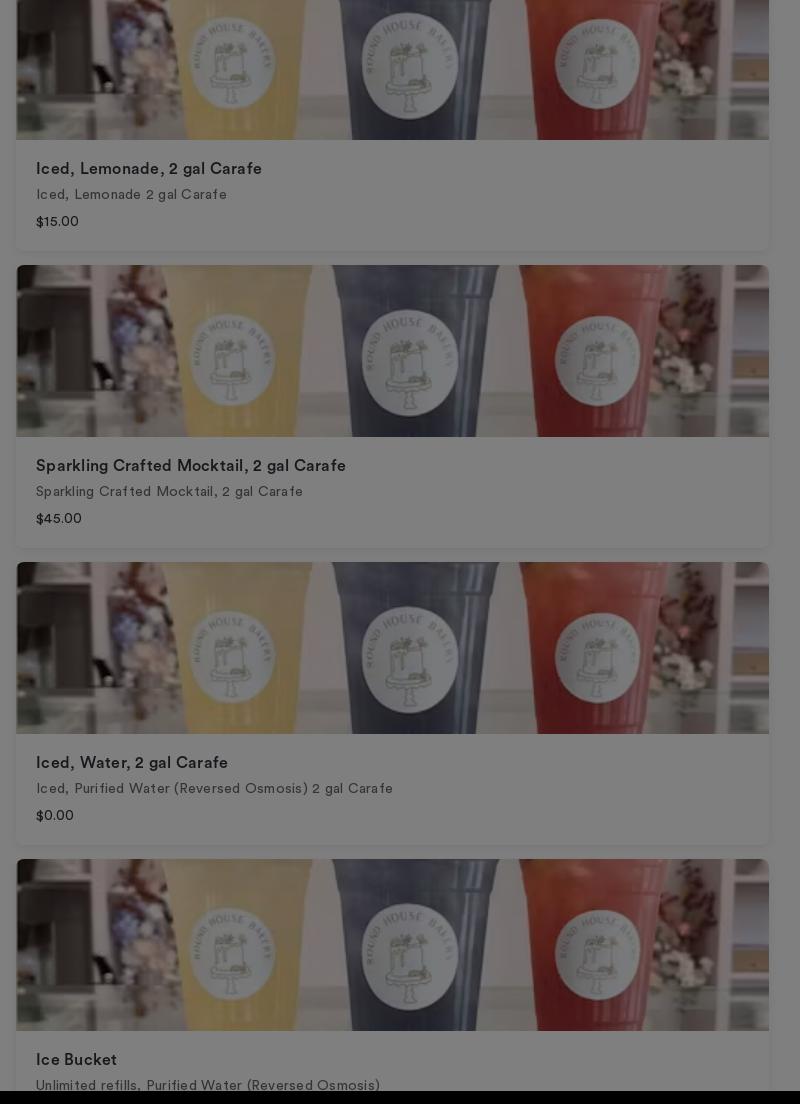This screenshot has height=1104, width=800.
Task: Select the lemonade description under its title
Action: coord(131,194)
